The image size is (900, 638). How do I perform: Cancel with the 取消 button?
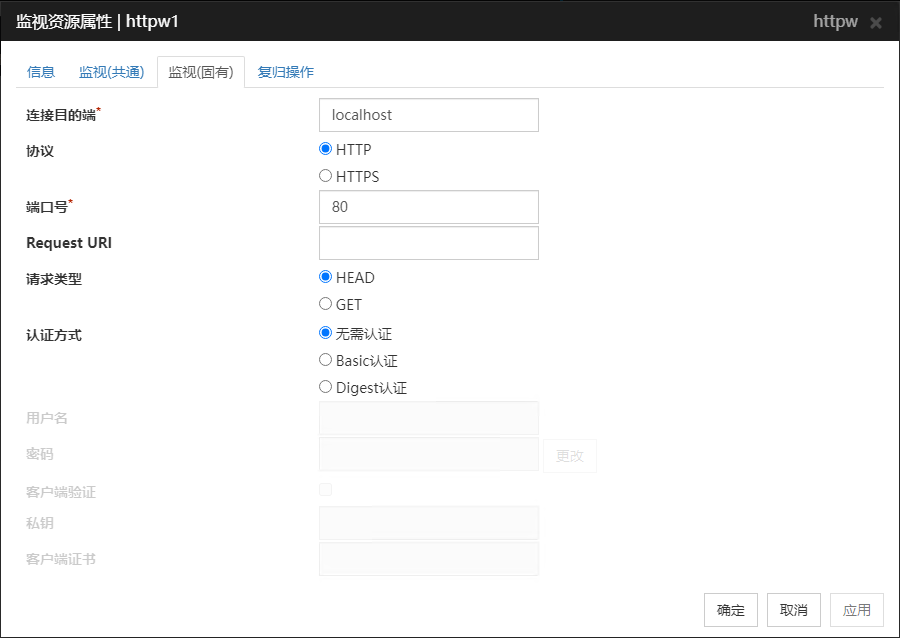[x=794, y=610]
